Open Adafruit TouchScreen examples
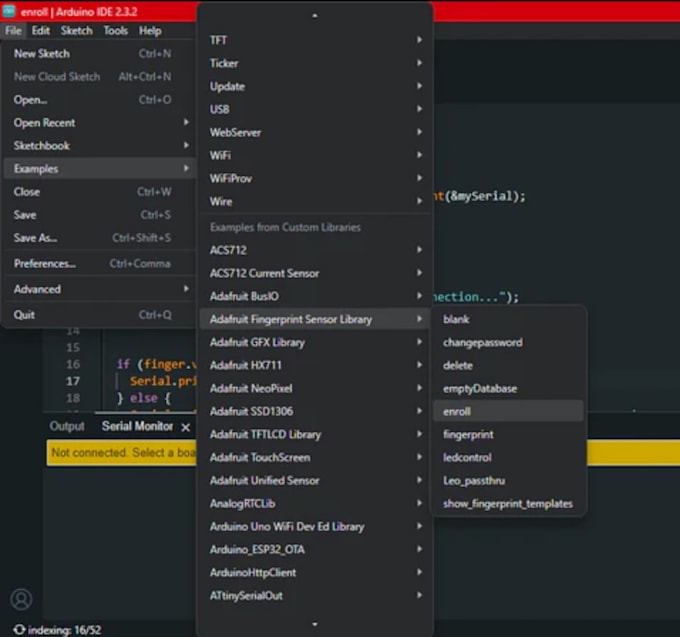The image size is (680, 637). [315, 457]
